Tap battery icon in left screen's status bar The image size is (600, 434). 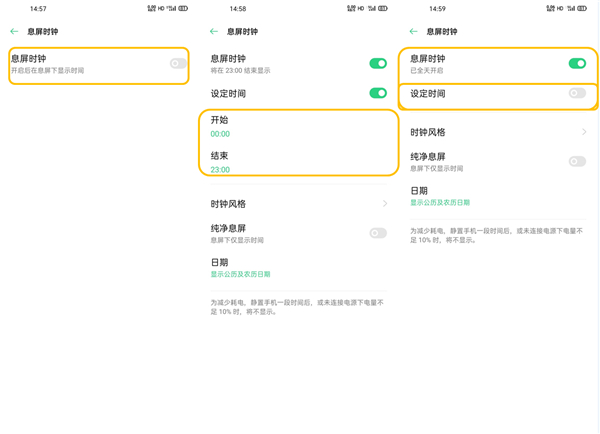(183, 9)
